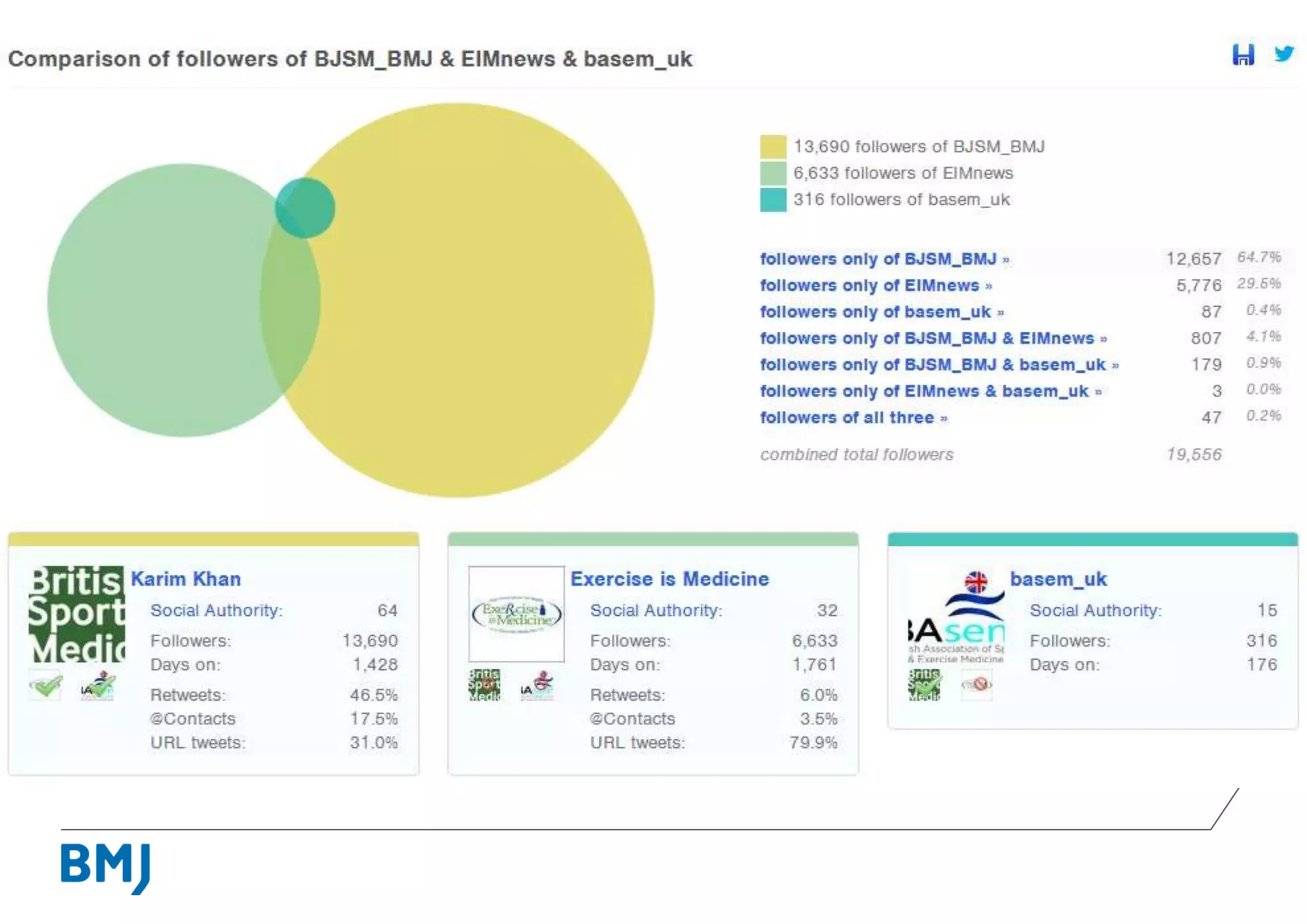
Task: Click the Karim Khan name link
Action: click(x=186, y=579)
